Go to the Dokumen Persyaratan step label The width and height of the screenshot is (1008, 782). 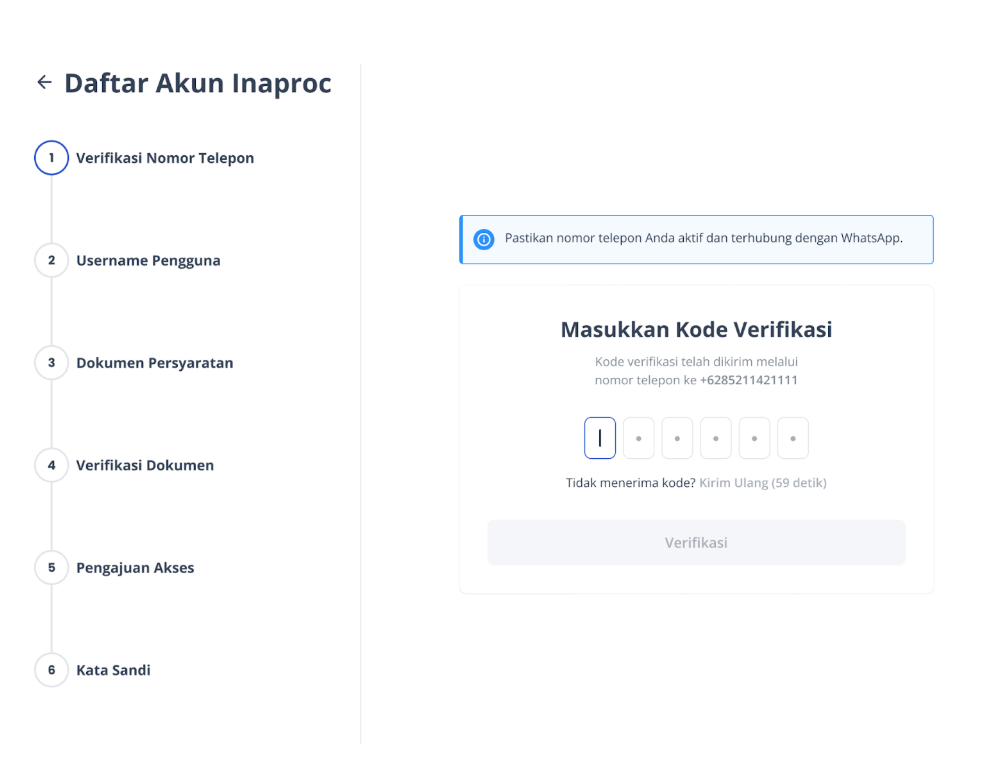(154, 363)
